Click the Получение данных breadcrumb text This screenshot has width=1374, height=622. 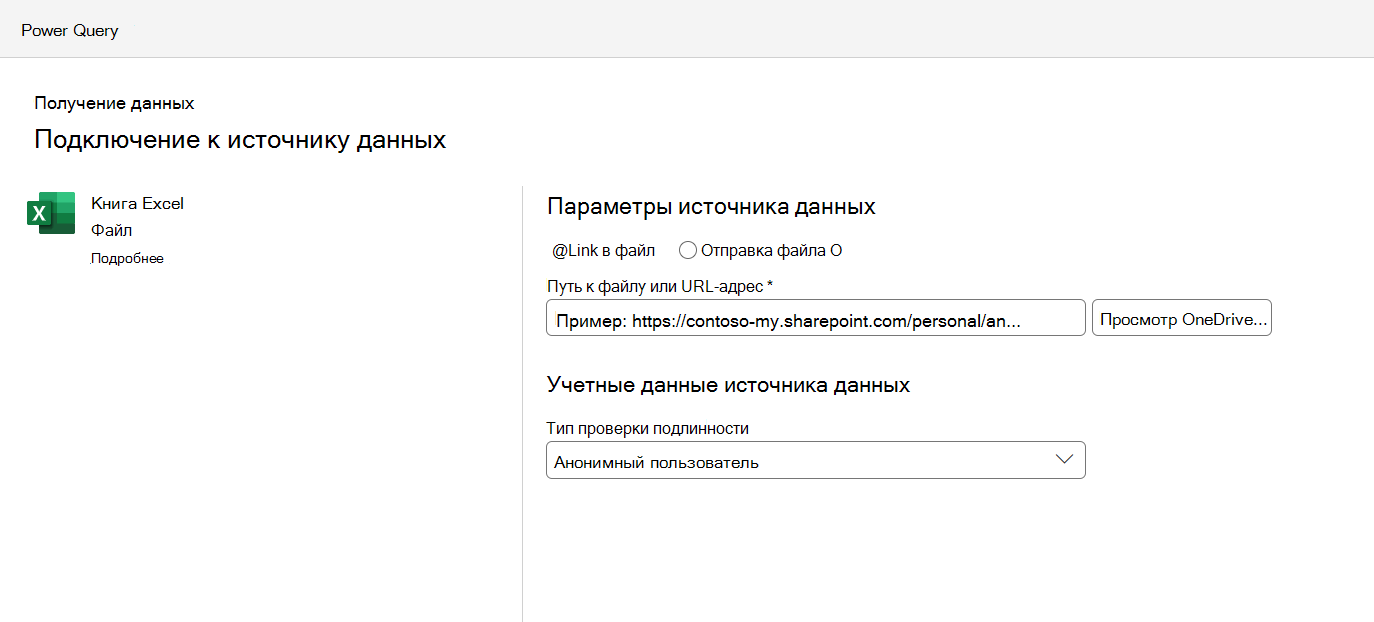[114, 103]
